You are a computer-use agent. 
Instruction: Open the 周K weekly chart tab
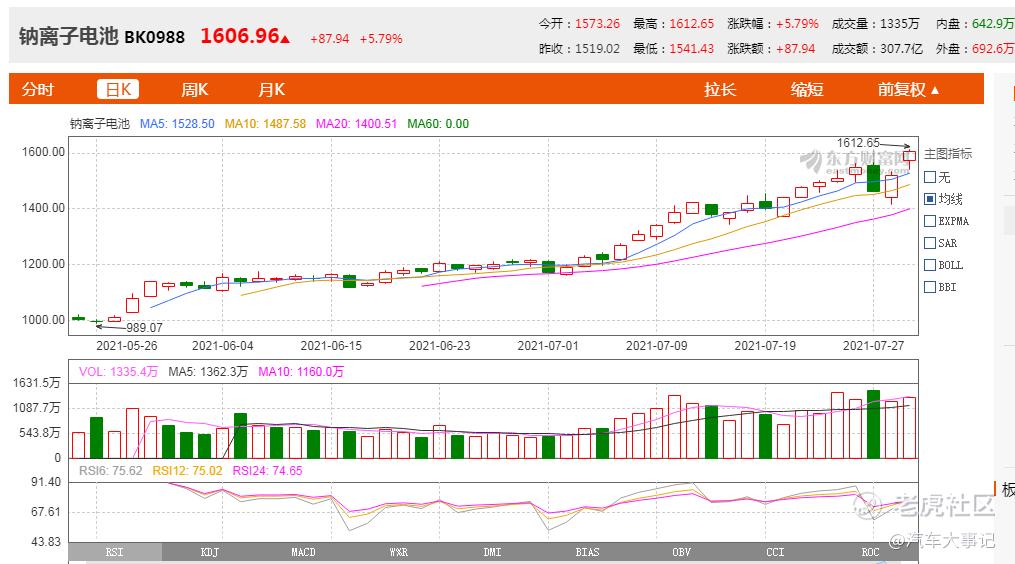point(194,89)
